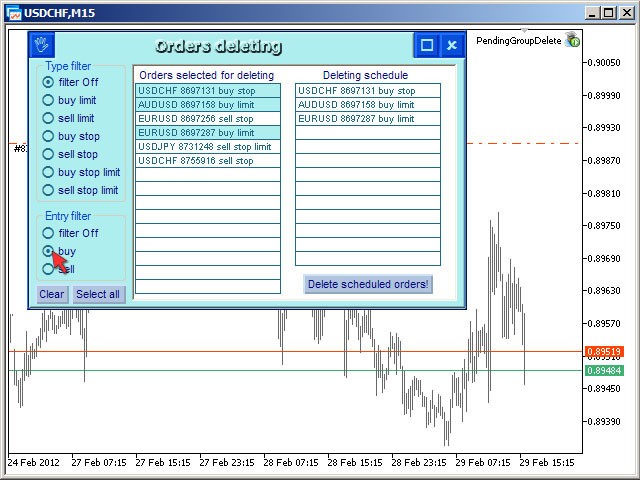Select order 'EURUSD 8697256 sell stop'

pyautogui.click(x=208, y=119)
